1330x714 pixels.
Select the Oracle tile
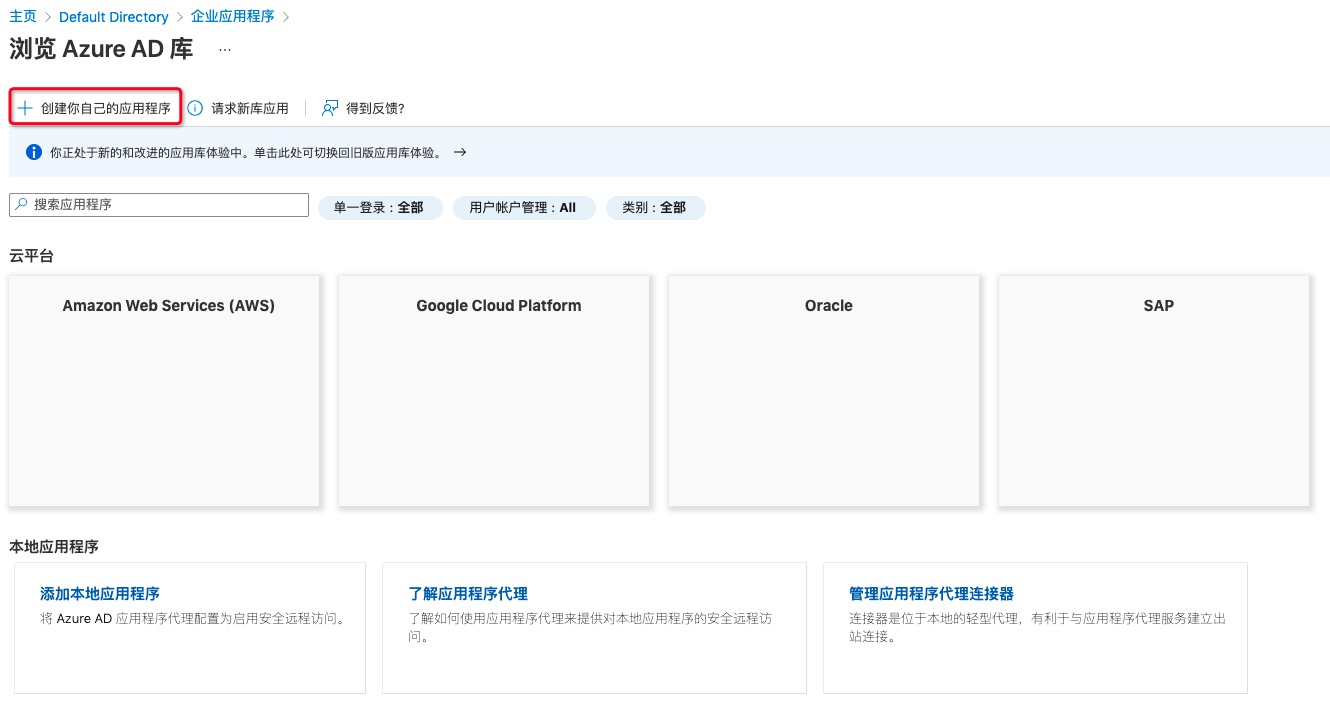click(x=824, y=391)
